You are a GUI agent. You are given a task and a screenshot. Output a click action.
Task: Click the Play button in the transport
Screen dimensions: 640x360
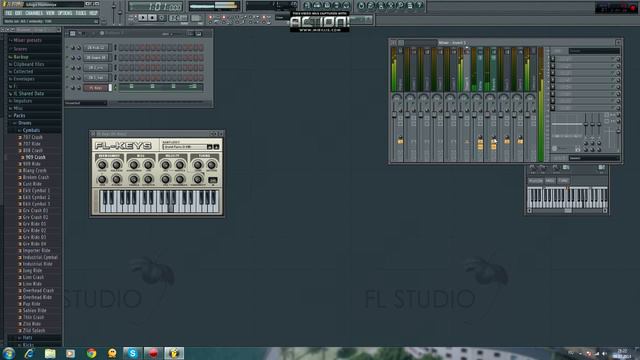(x=142, y=18)
